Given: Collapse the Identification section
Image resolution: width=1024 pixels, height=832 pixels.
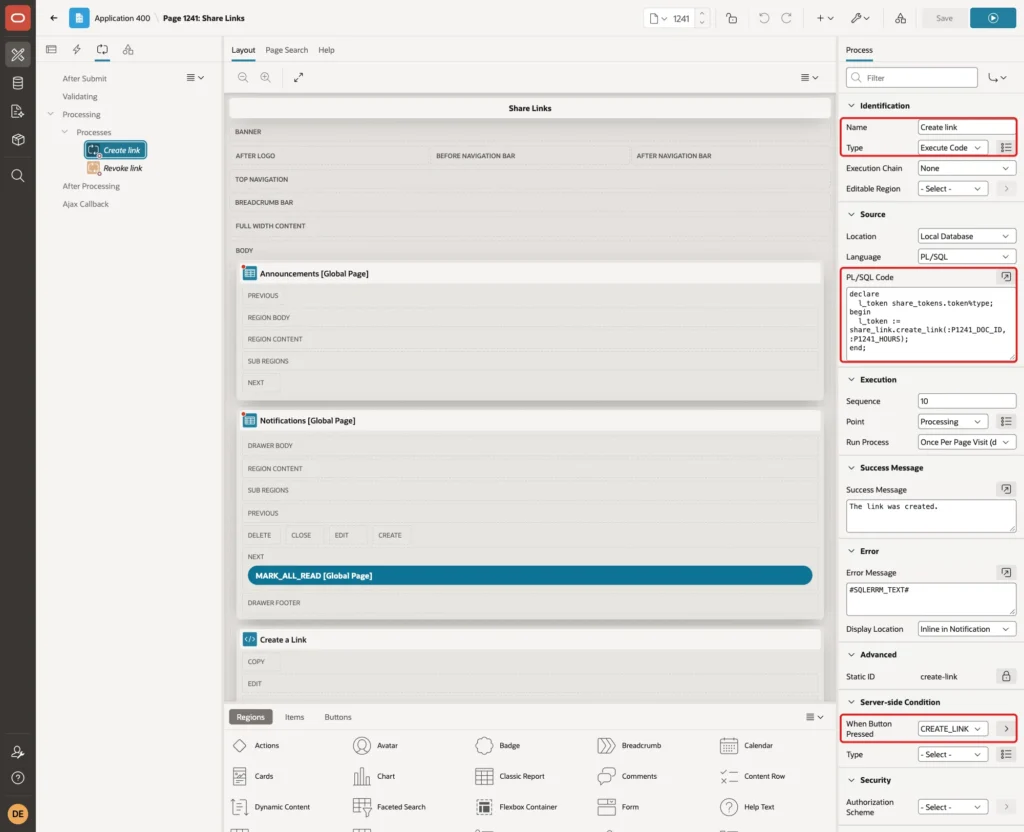Looking at the screenshot, I should click(851, 105).
